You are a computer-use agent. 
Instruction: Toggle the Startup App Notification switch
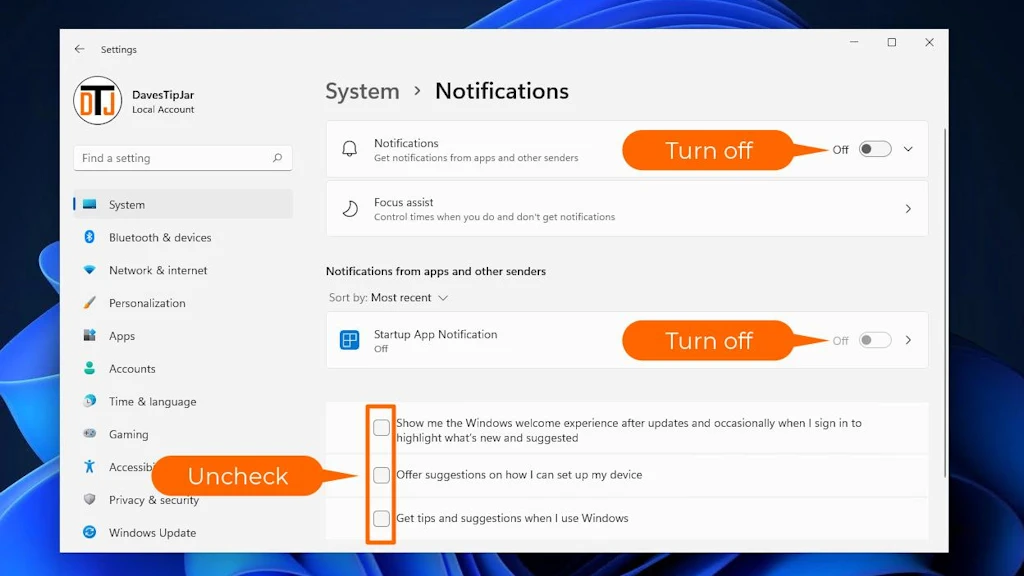click(x=874, y=340)
